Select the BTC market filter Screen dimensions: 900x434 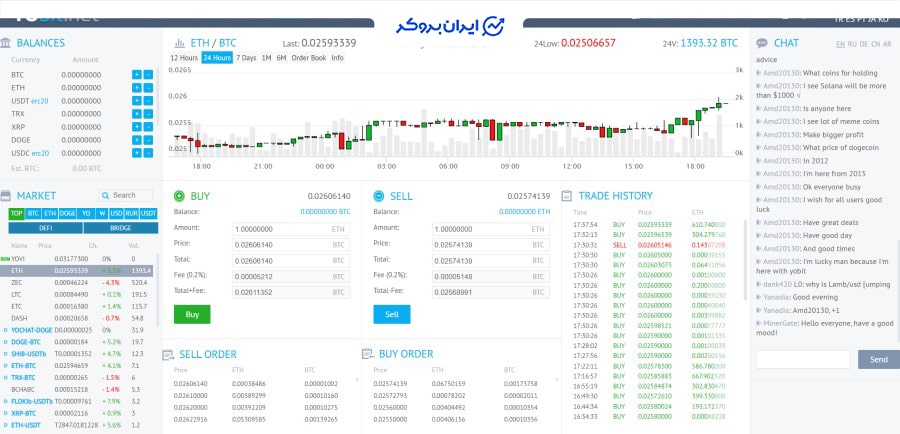tap(33, 213)
